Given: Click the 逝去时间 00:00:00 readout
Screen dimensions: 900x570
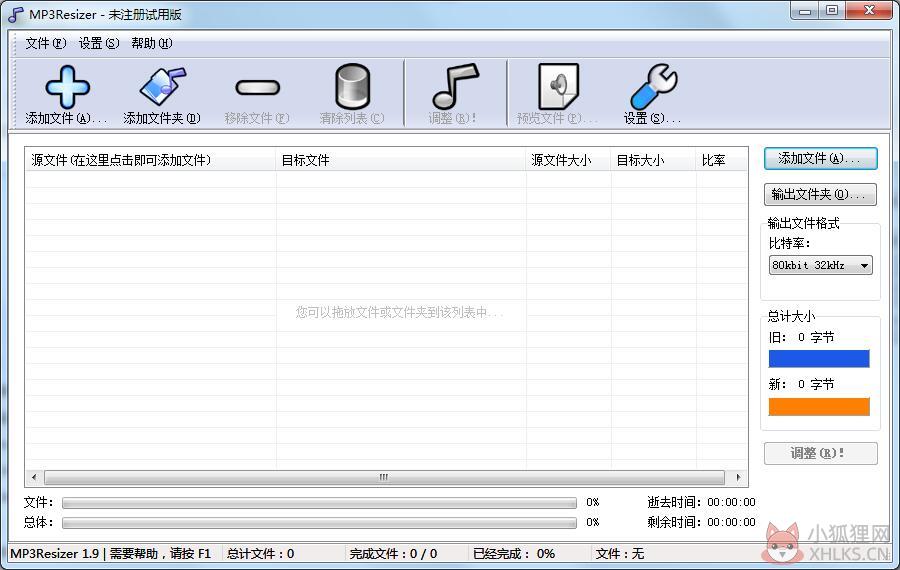Looking at the screenshot, I should (701, 502).
